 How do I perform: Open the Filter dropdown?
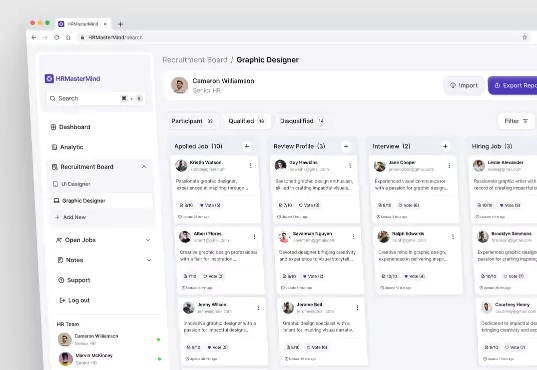pos(516,121)
